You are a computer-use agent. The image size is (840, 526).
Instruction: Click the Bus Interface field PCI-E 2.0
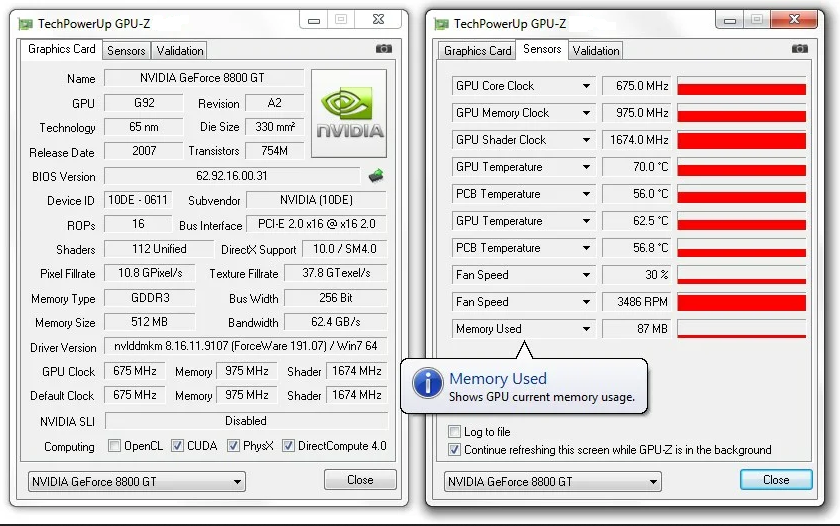click(x=317, y=224)
